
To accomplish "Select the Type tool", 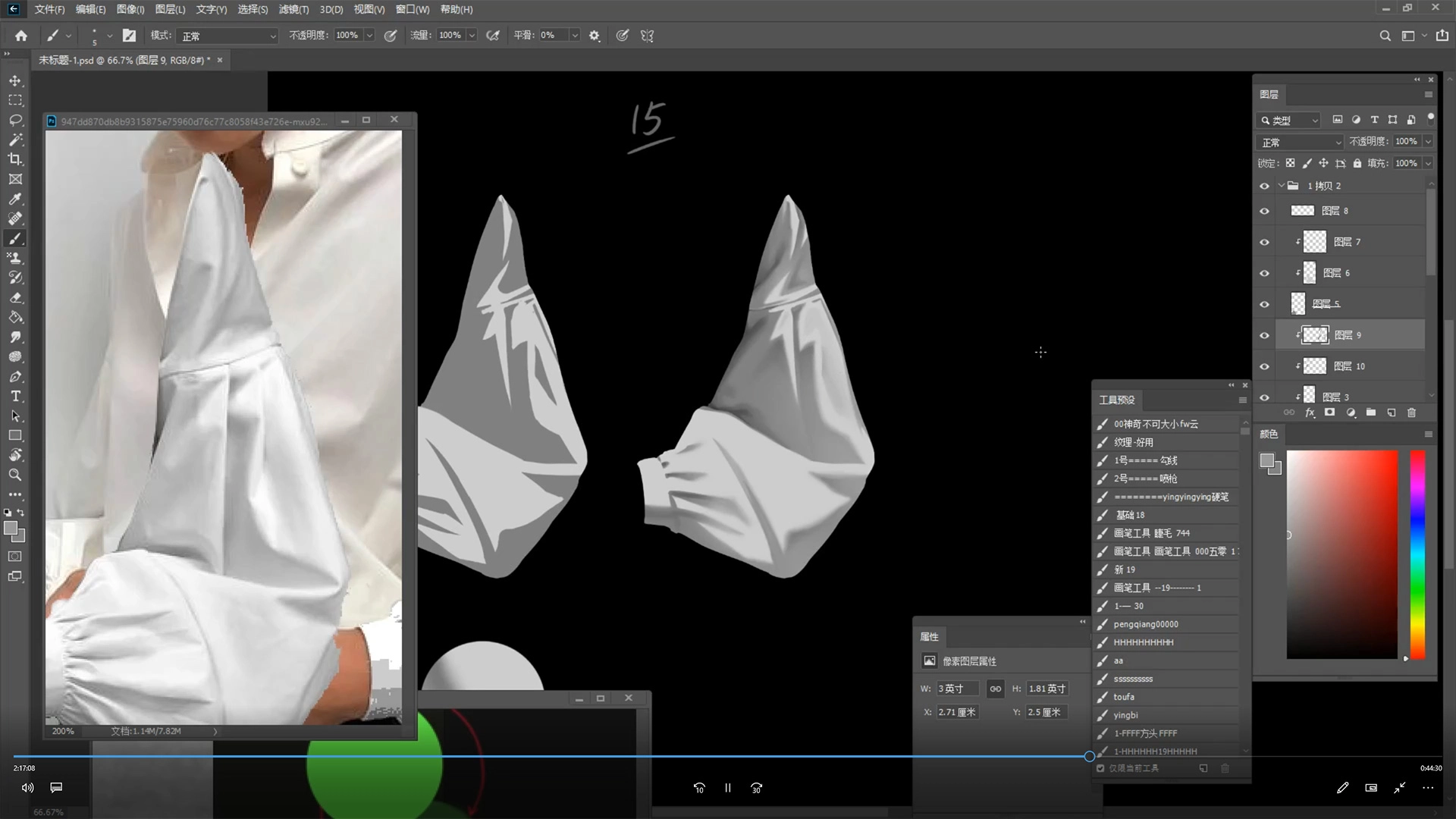I will [x=15, y=396].
